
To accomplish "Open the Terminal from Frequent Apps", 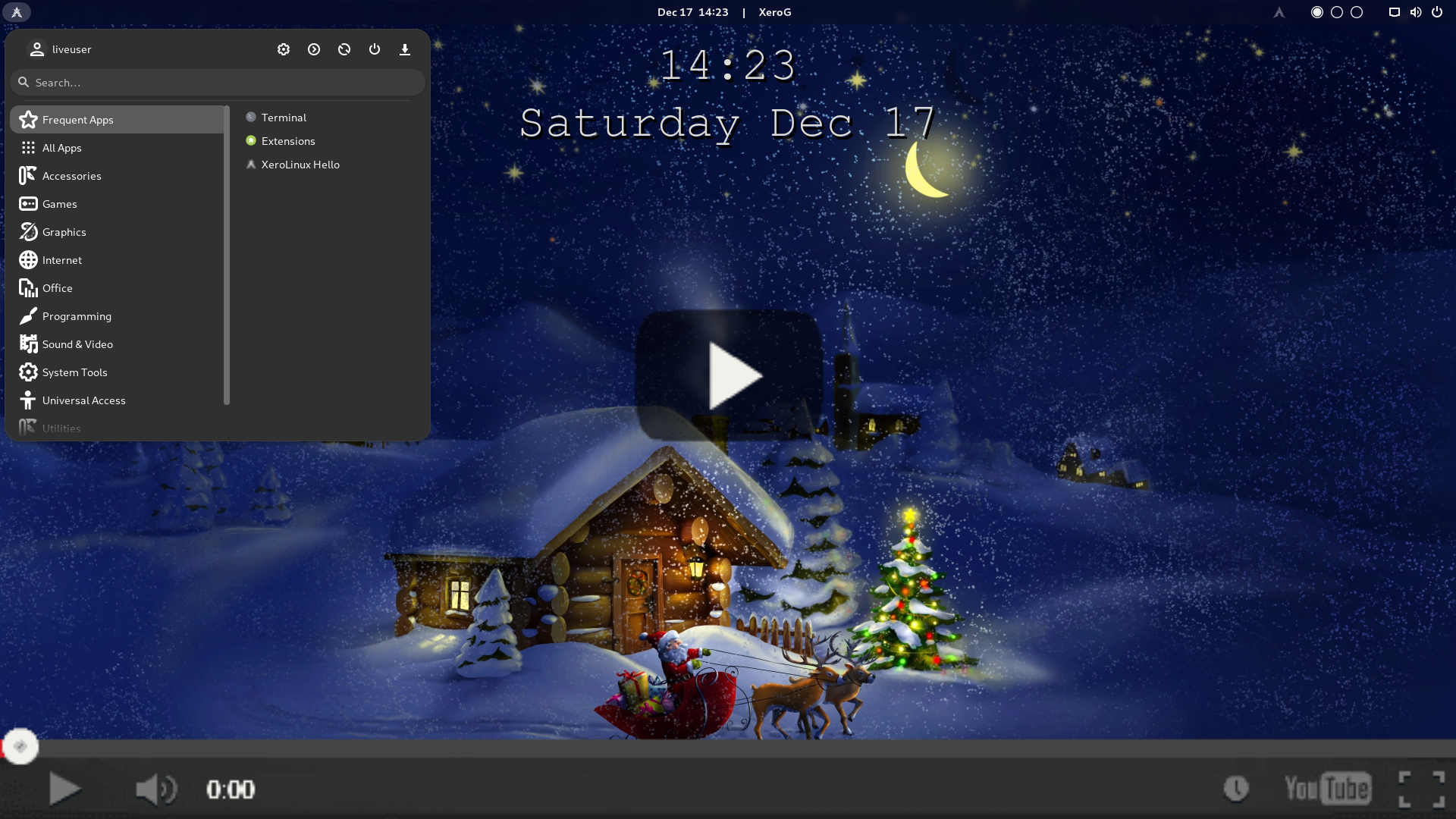I will 283,117.
